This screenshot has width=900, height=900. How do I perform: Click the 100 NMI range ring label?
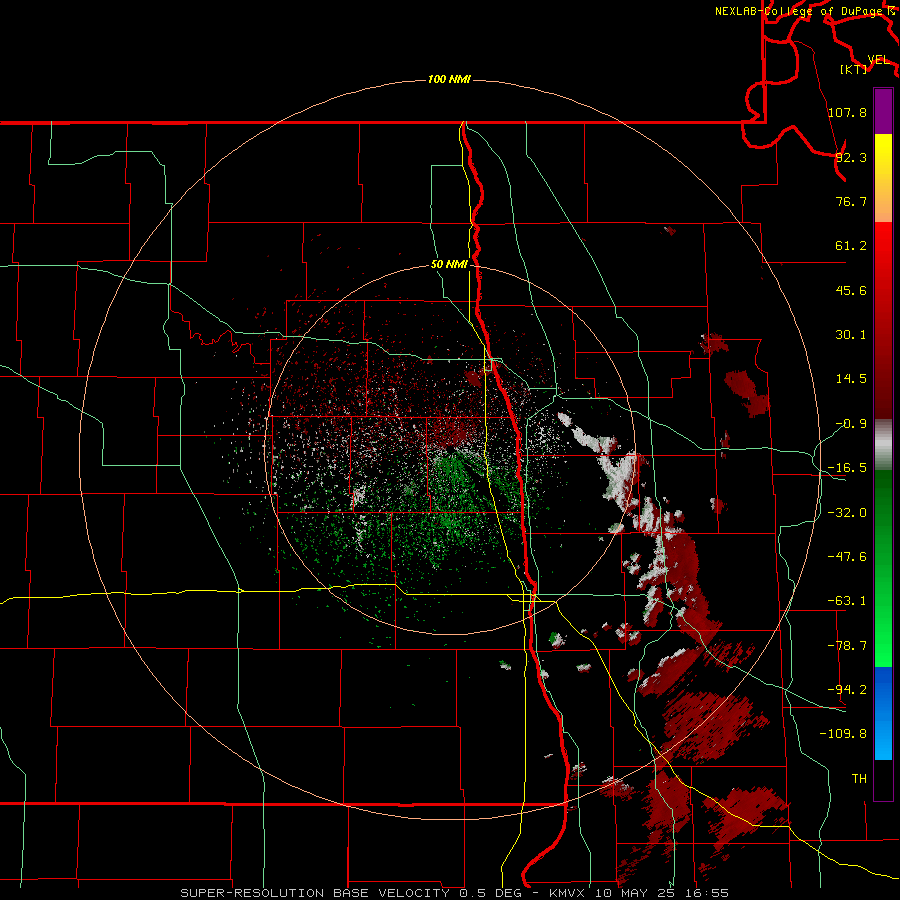click(449, 79)
